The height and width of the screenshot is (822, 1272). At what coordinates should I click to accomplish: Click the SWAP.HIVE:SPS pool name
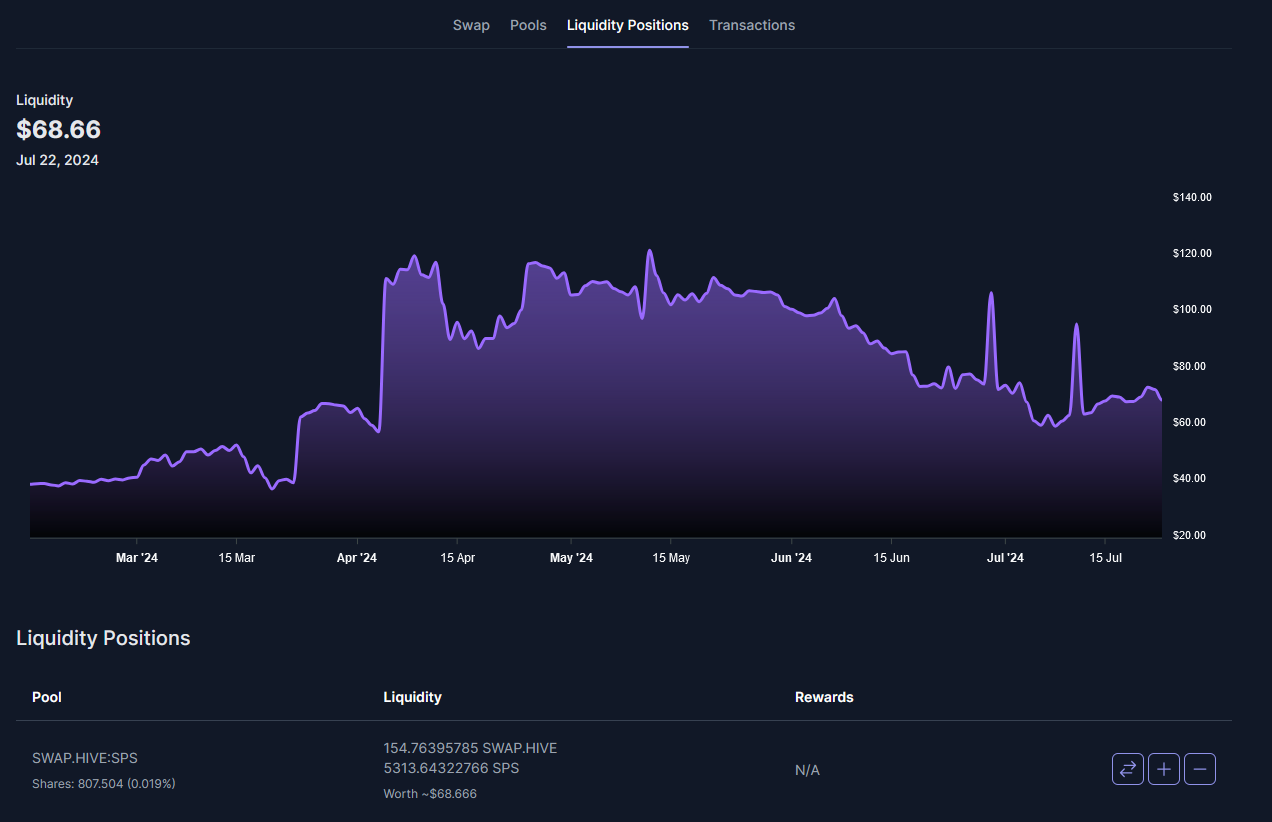pos(85,758)
